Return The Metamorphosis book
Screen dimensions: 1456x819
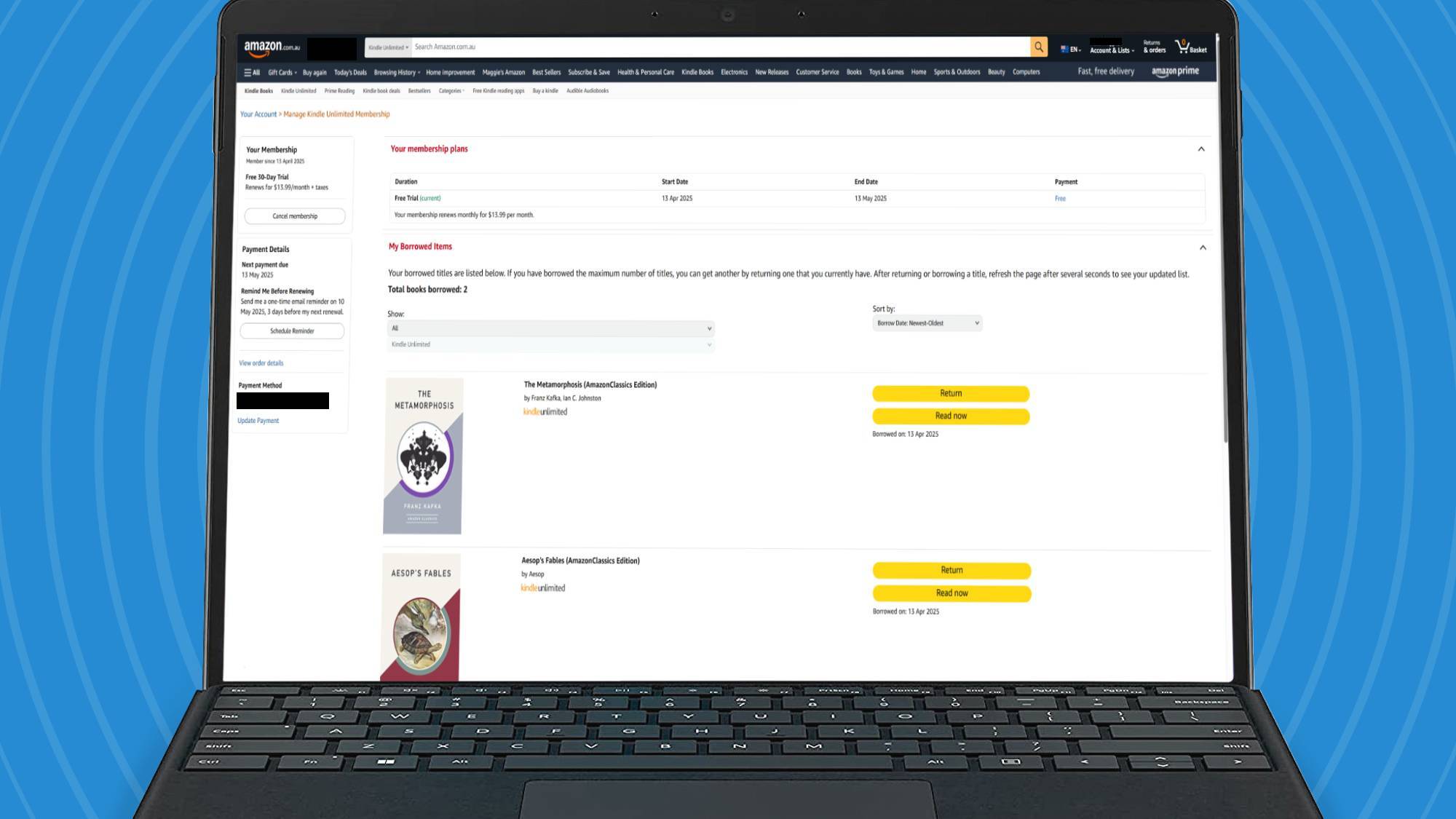pos(951,394)
